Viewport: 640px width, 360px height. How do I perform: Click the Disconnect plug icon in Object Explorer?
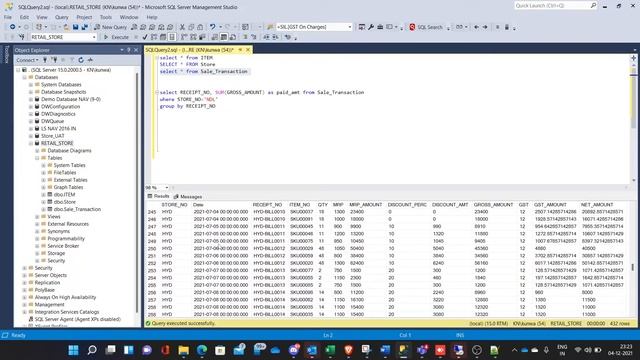coord(54,60)
